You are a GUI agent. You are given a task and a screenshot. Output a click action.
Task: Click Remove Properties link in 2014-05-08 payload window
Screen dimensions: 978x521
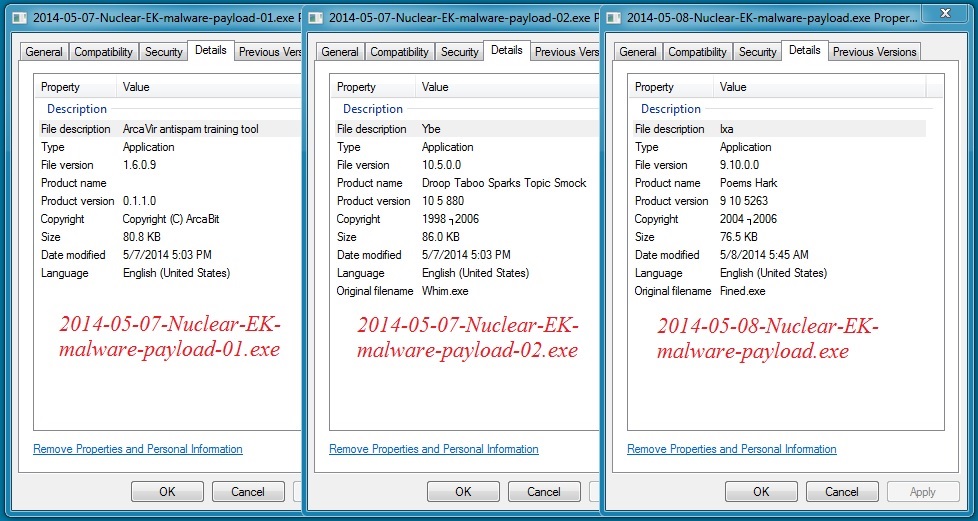click(x=732, y=449)
